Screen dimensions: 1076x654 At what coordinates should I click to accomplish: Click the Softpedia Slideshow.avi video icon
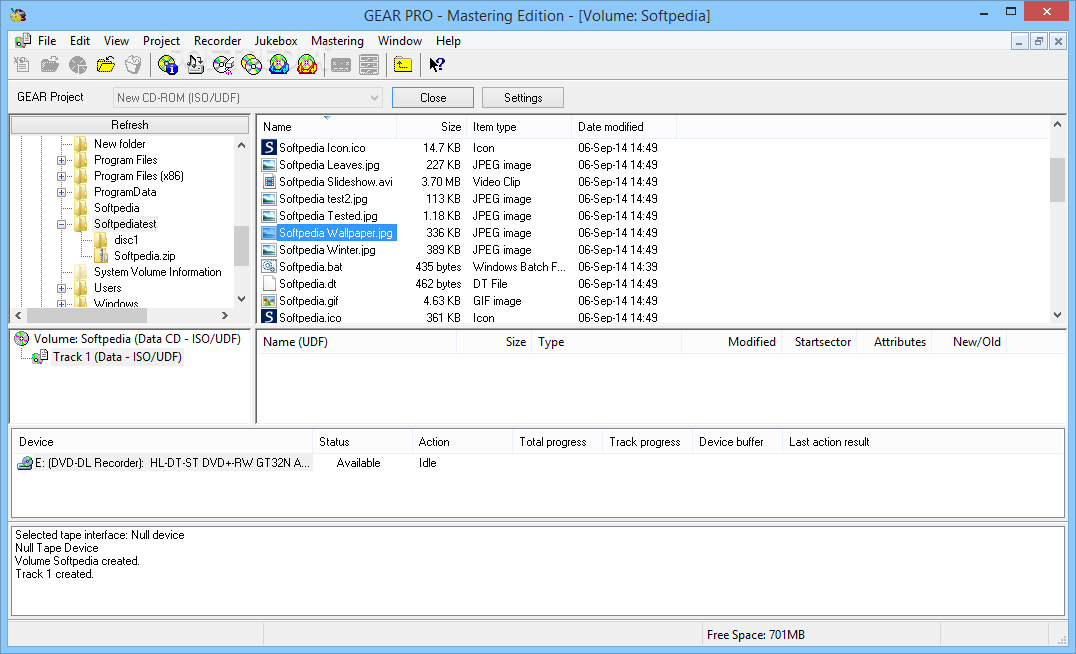(x=269, y=182)
